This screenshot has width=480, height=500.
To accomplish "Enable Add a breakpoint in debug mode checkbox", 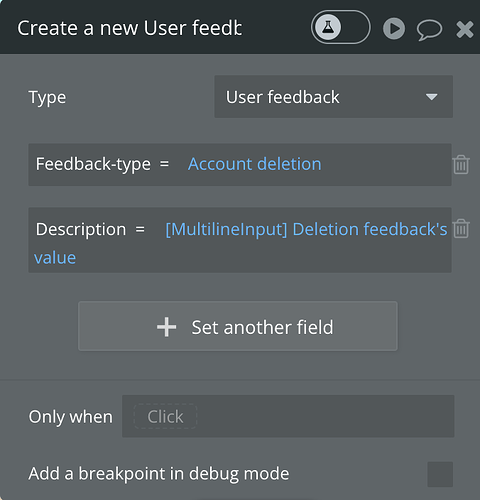I will click(x=440, y=474).
